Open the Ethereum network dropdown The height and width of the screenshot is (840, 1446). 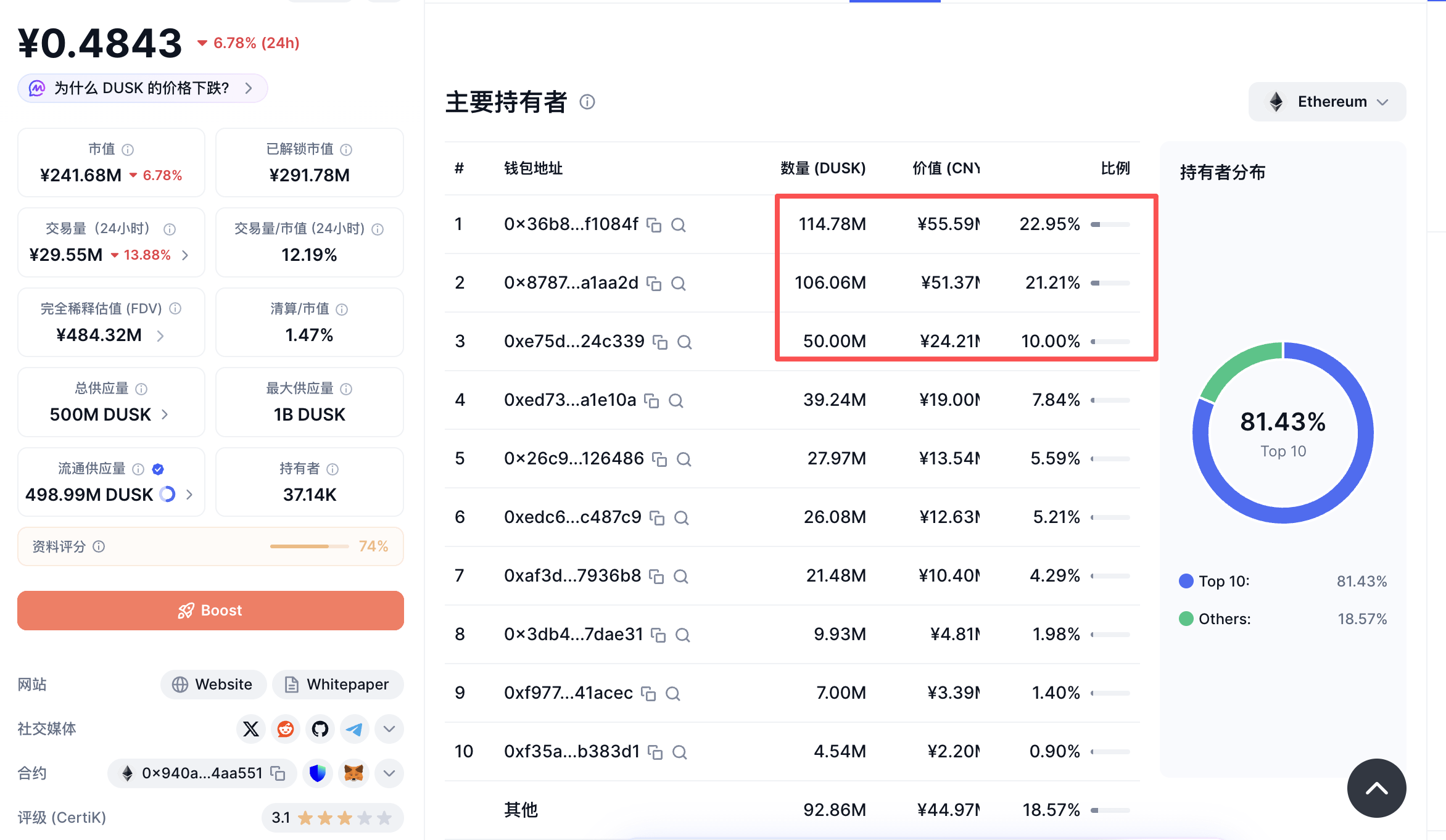pyautogui.click(x=1327, y=102)
